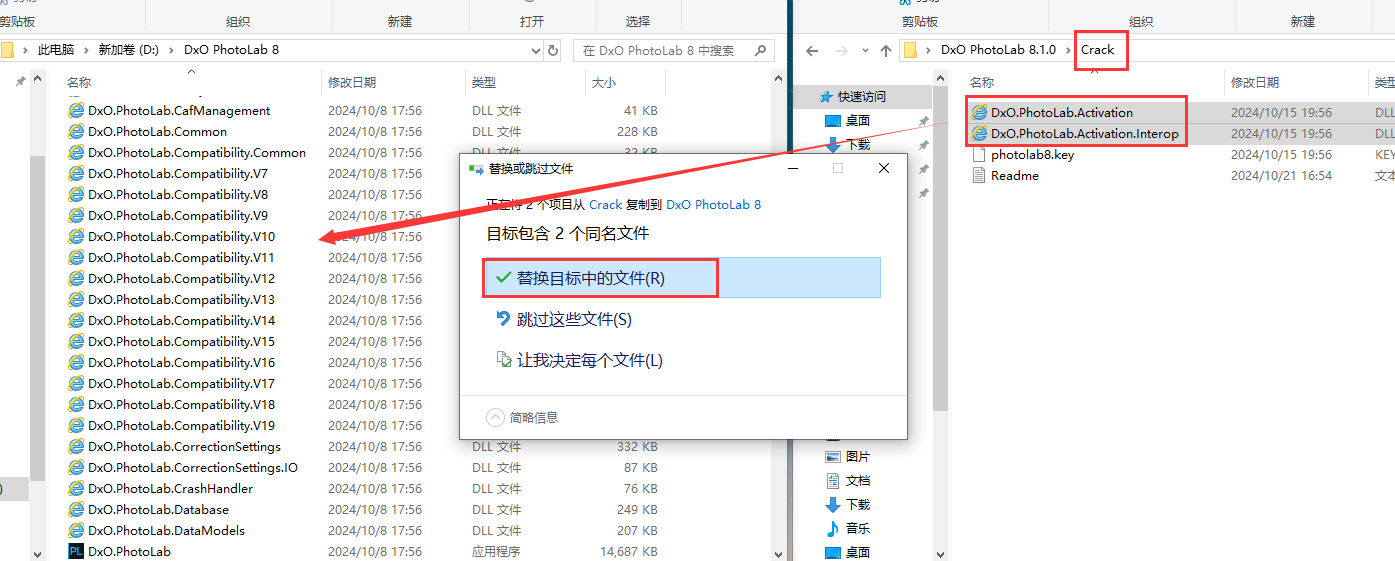Click the 文档 documents folder icon
Viewport: 1395px width, 561px height.
click(x=833, y=481)
